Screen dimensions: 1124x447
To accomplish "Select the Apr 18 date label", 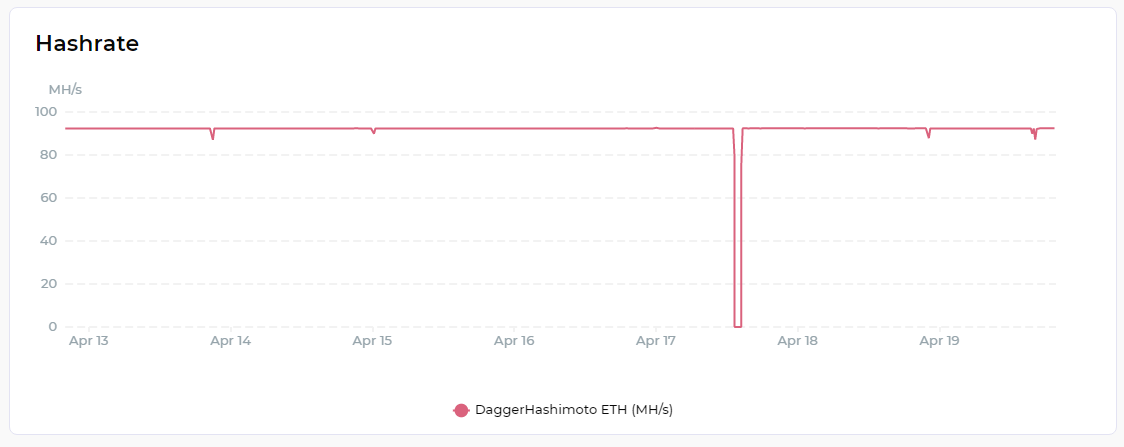I will (x=797, y=341).
